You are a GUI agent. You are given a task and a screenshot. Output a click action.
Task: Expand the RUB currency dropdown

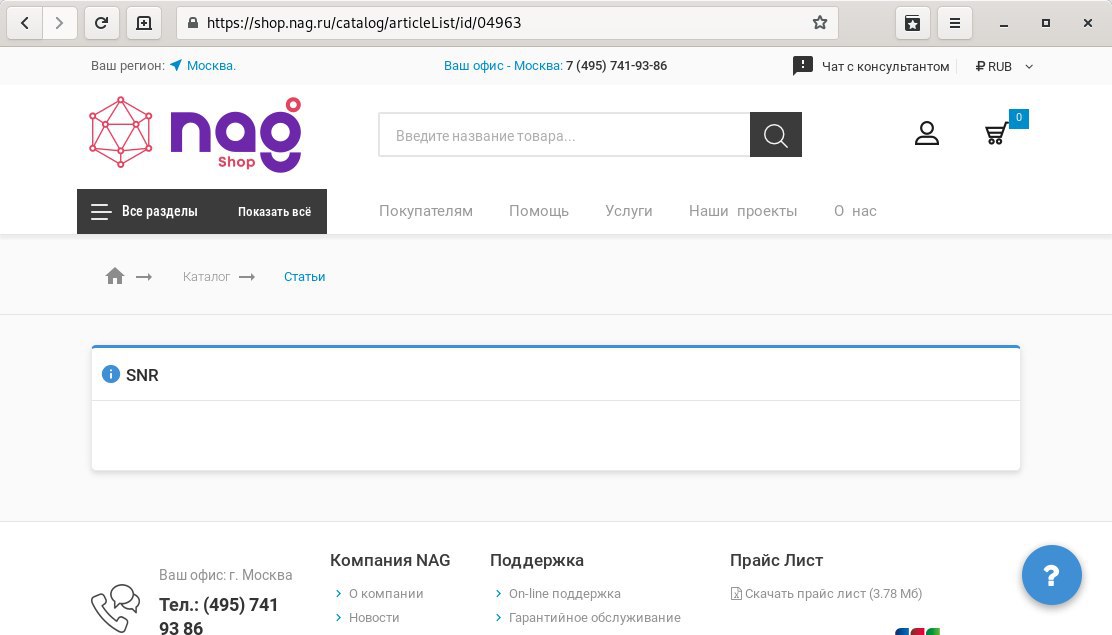[1004, 67]
